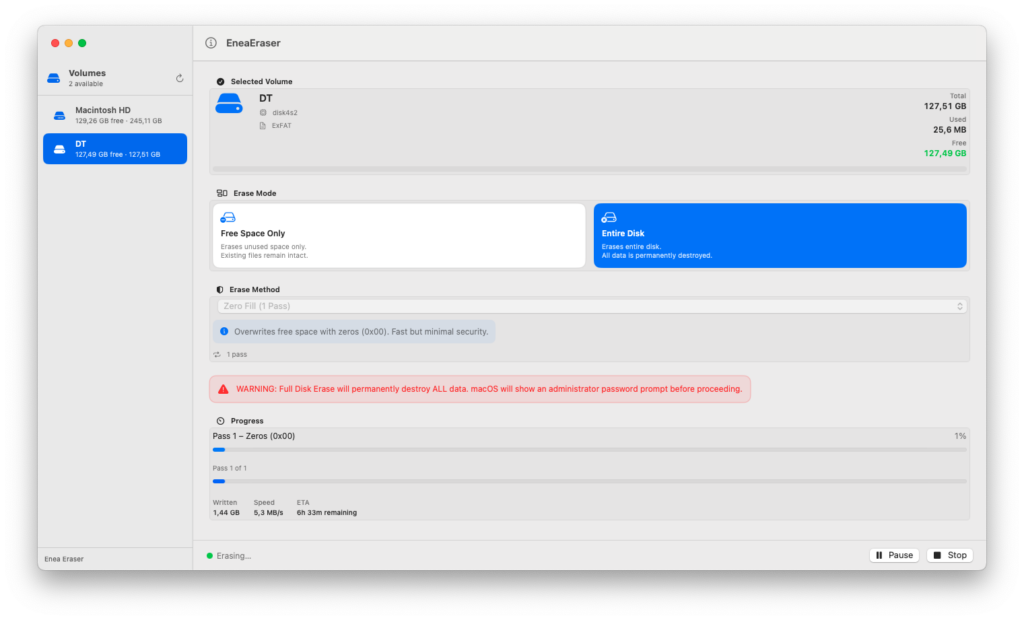
Task: Select Macintosh HD volume in sidebar
Action: click(115, 116)
